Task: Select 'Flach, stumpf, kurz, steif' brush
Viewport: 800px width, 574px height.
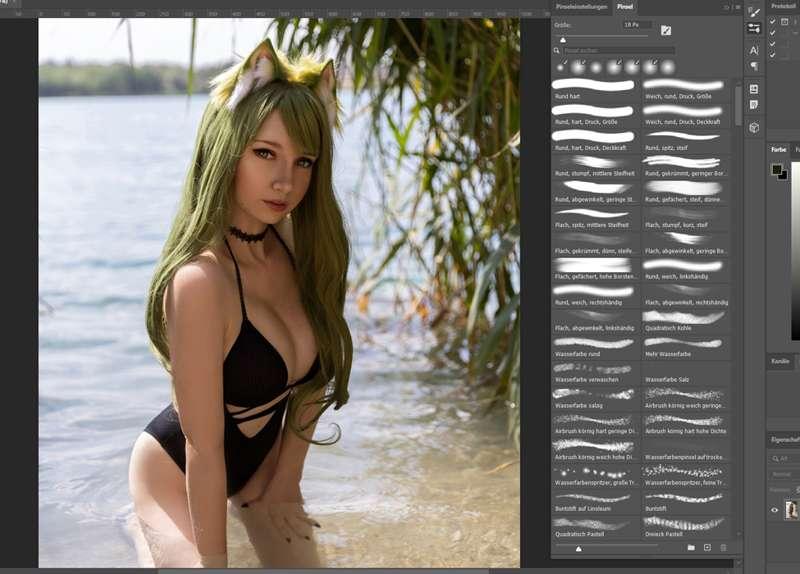Action: pos(685,218)
